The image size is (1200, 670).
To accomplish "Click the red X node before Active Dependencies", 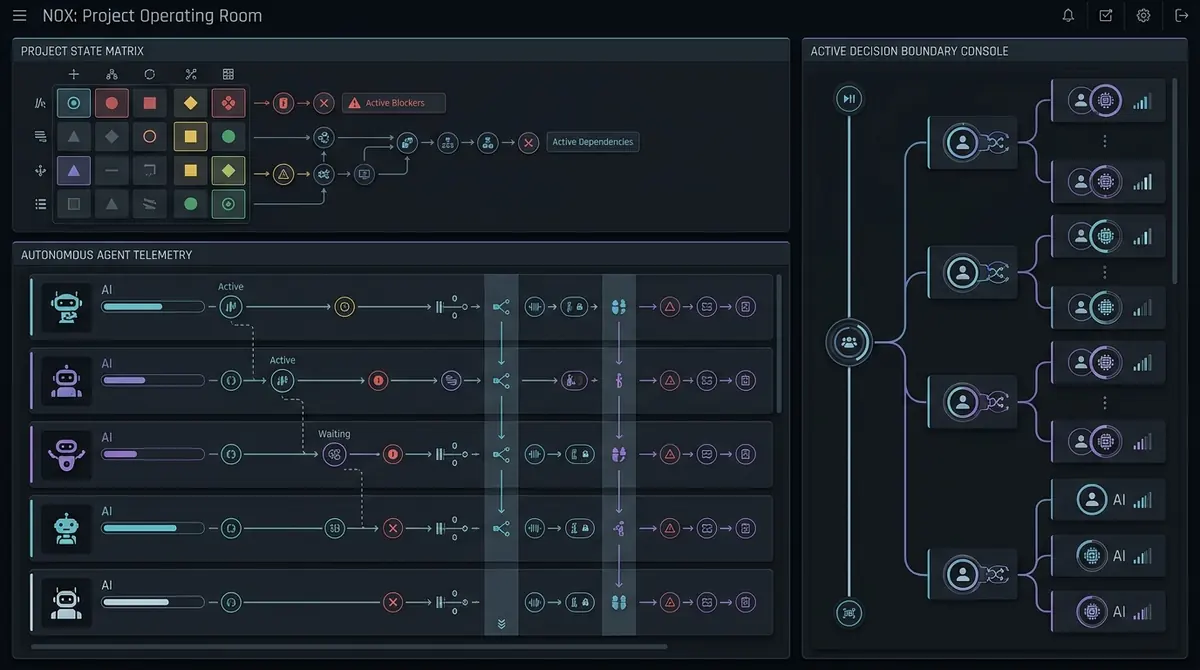I will (529, 143).
